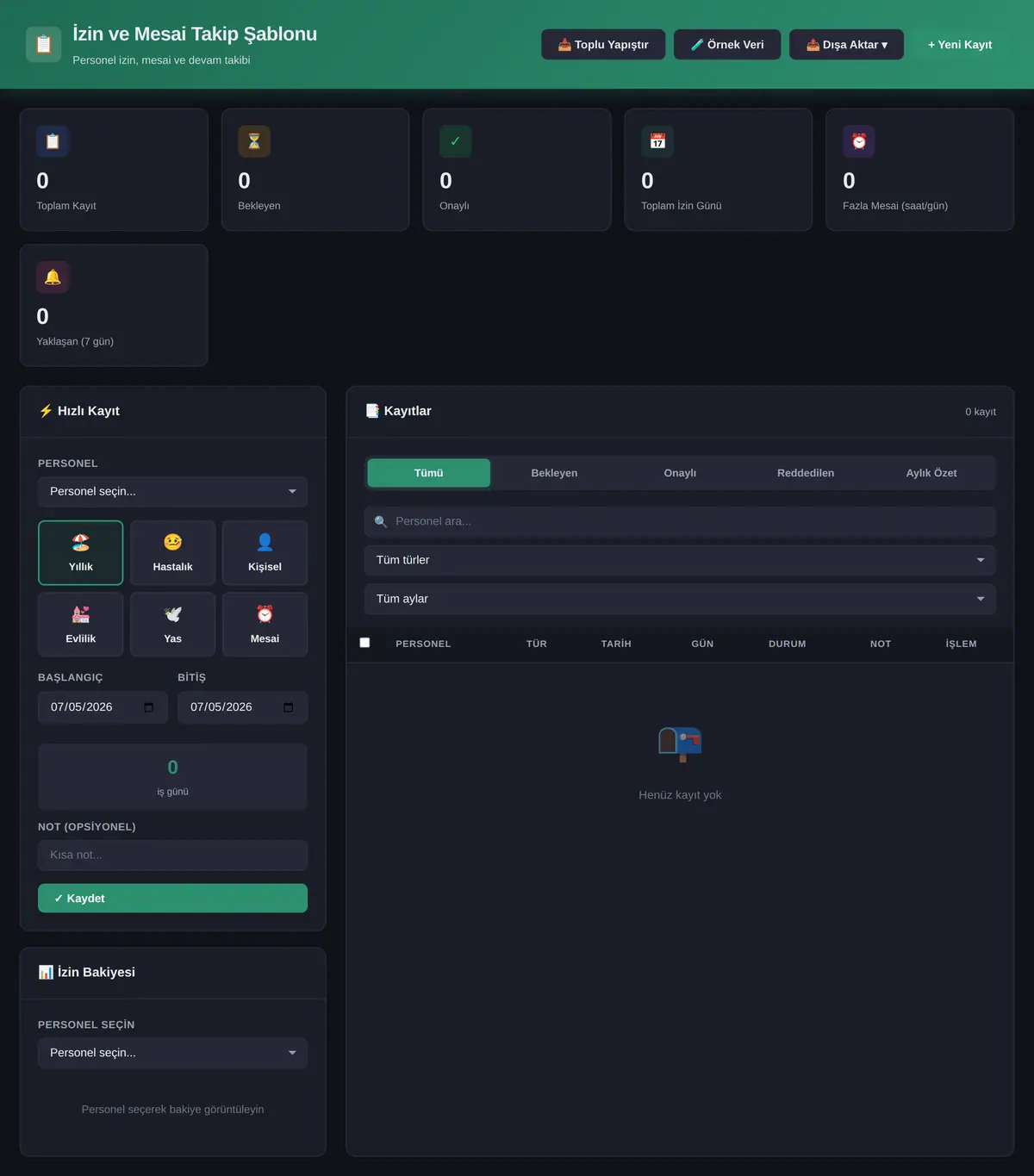This screenshot has width=1034, height=1176.
Task: Click the '0 kayıt' record count
Action: tap(981, 412)
